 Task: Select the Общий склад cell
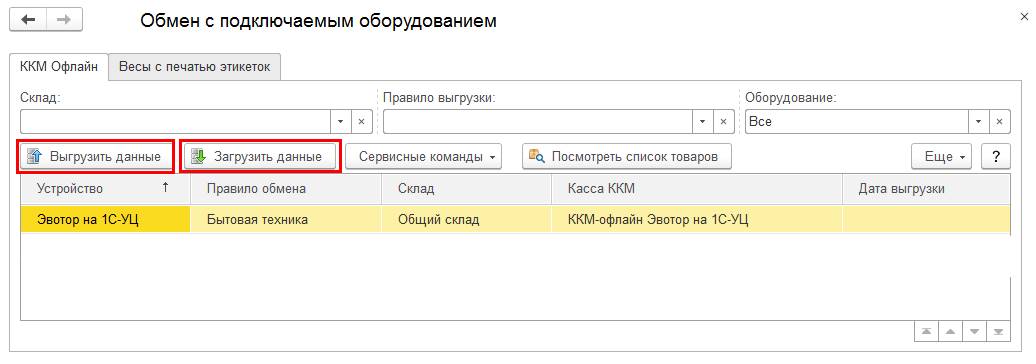[x=466, y=219]
